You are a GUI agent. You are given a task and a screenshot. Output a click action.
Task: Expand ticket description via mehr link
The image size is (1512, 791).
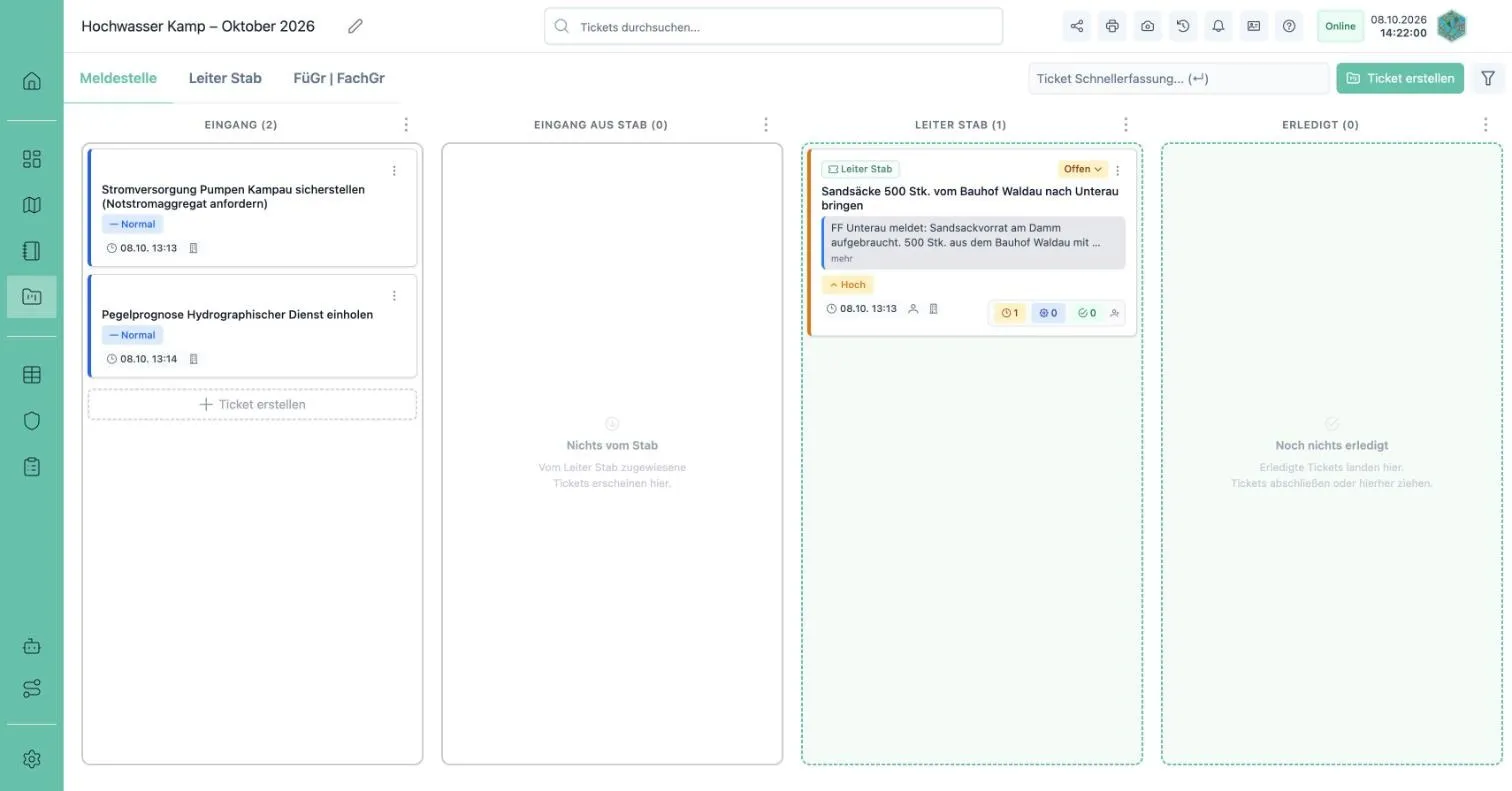point(842,259)
